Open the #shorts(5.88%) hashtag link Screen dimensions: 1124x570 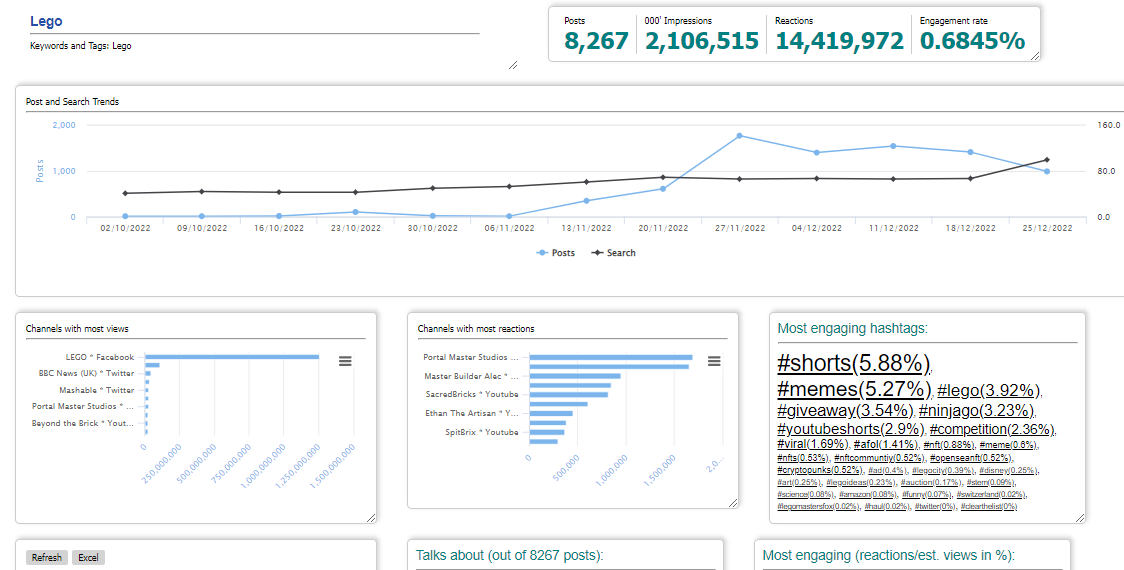pyautogui.click(x=853, y=363)
